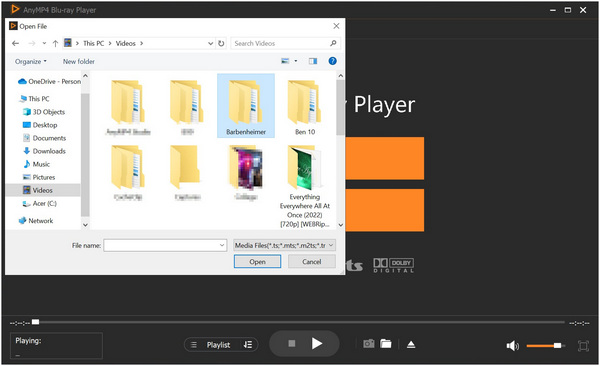Click 'Videos' in address breadcrumb
Screen dimensions: 600x366
[x=126, y=43]
